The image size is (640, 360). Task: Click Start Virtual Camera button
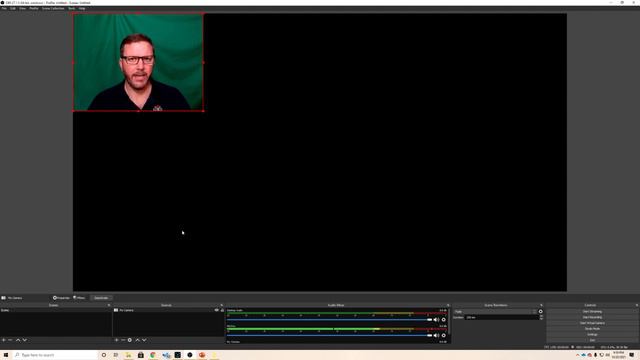coord(592,323)
